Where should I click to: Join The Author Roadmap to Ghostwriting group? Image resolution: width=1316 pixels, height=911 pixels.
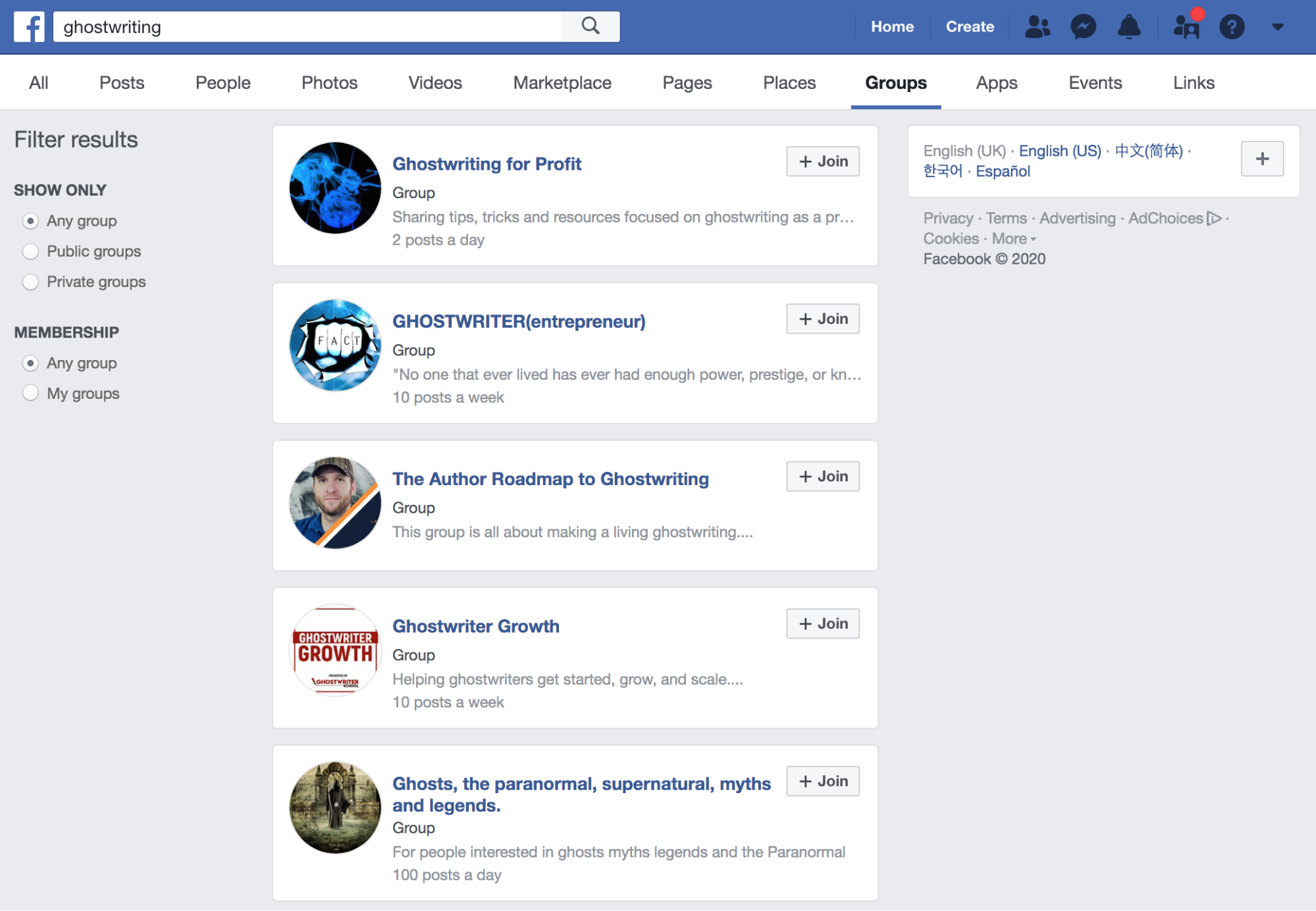[x=823, y=476]
